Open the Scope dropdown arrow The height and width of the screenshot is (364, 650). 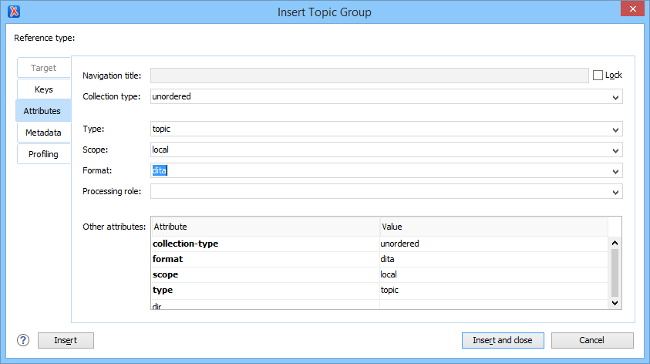[615, 150]
